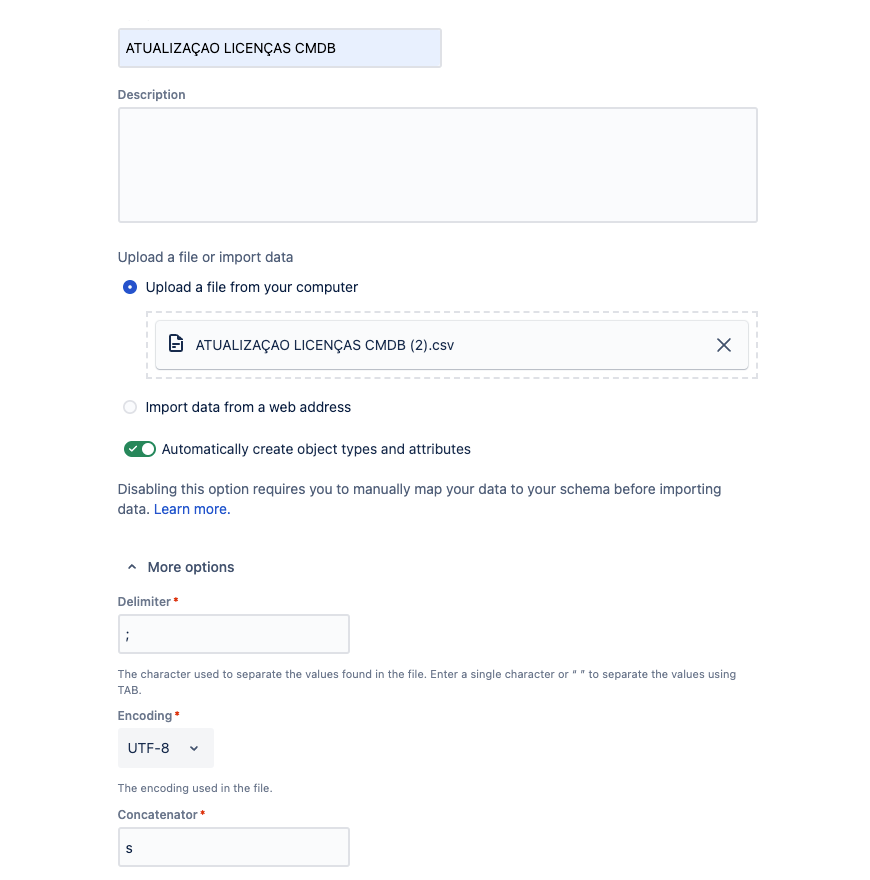Click the Import data from a web address label

coord(248,407)
